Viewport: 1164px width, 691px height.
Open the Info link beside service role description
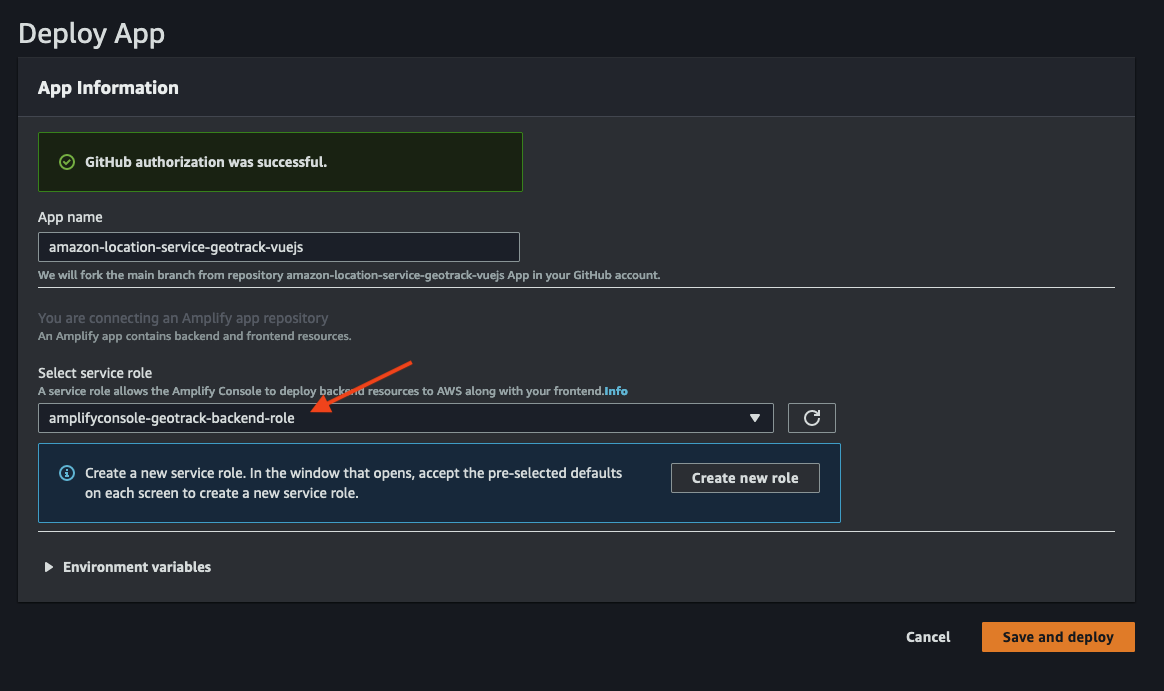tap(616, 391)
